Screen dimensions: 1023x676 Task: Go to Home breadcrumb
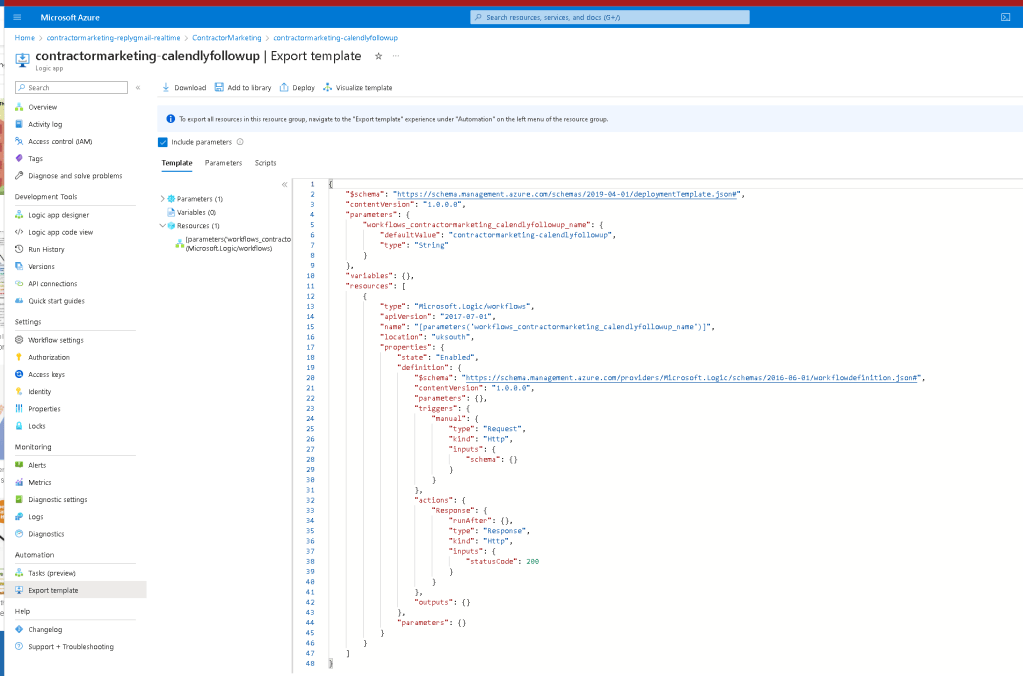25,38
